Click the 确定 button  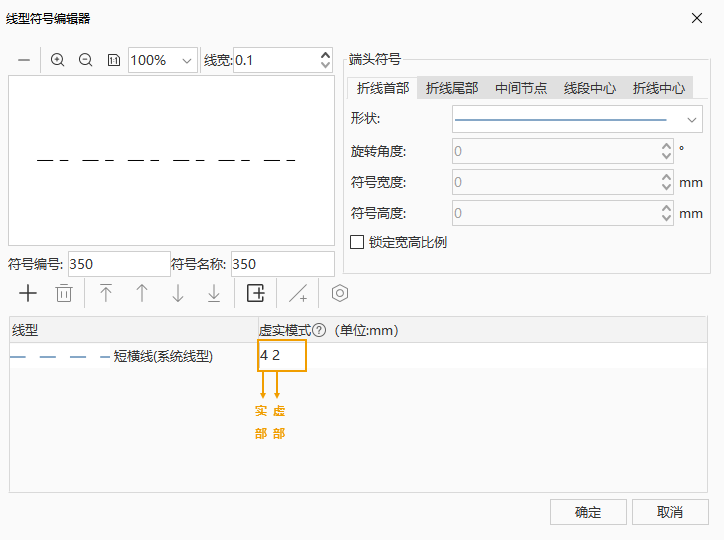[588, 512]
